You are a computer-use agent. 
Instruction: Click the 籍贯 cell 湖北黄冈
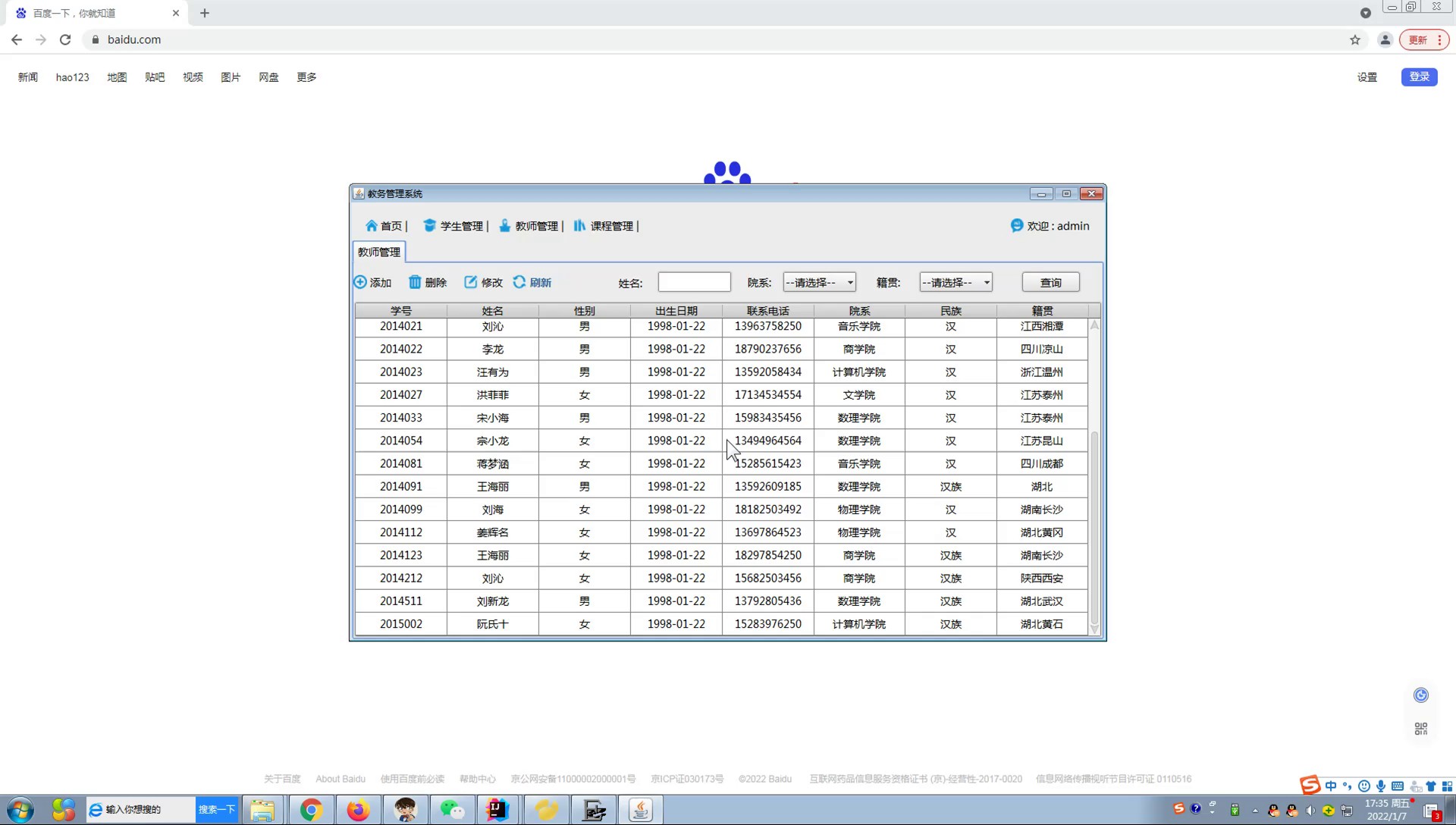[x=1042, y=532]
